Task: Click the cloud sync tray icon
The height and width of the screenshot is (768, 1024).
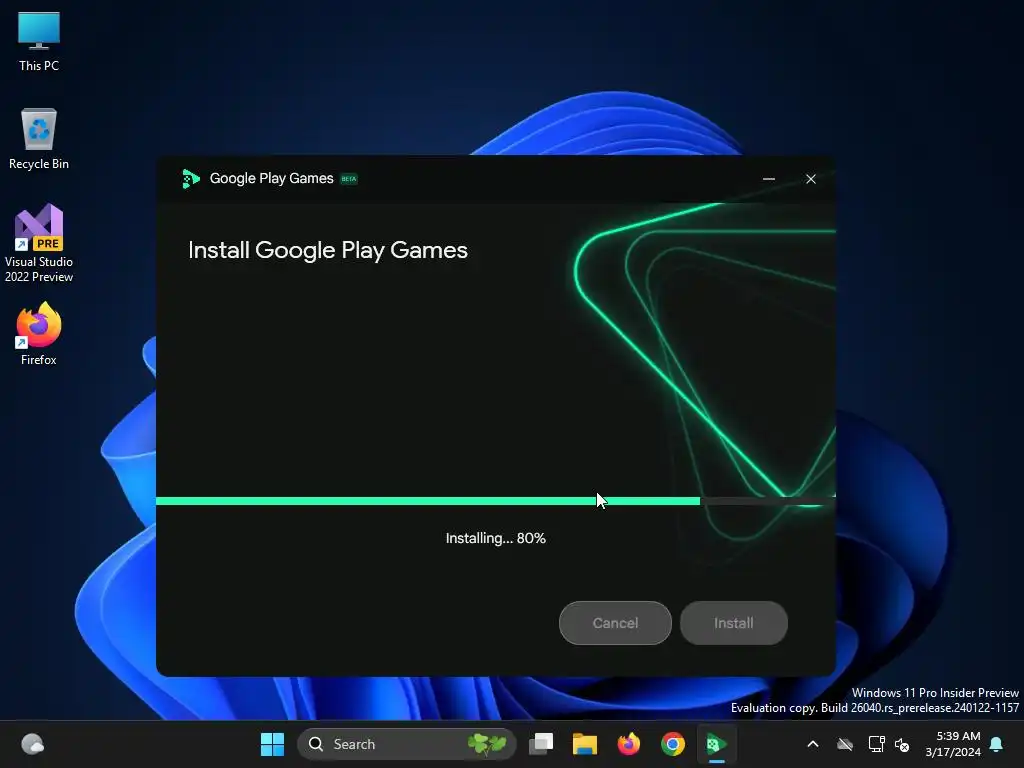Action: click(845, 744)
